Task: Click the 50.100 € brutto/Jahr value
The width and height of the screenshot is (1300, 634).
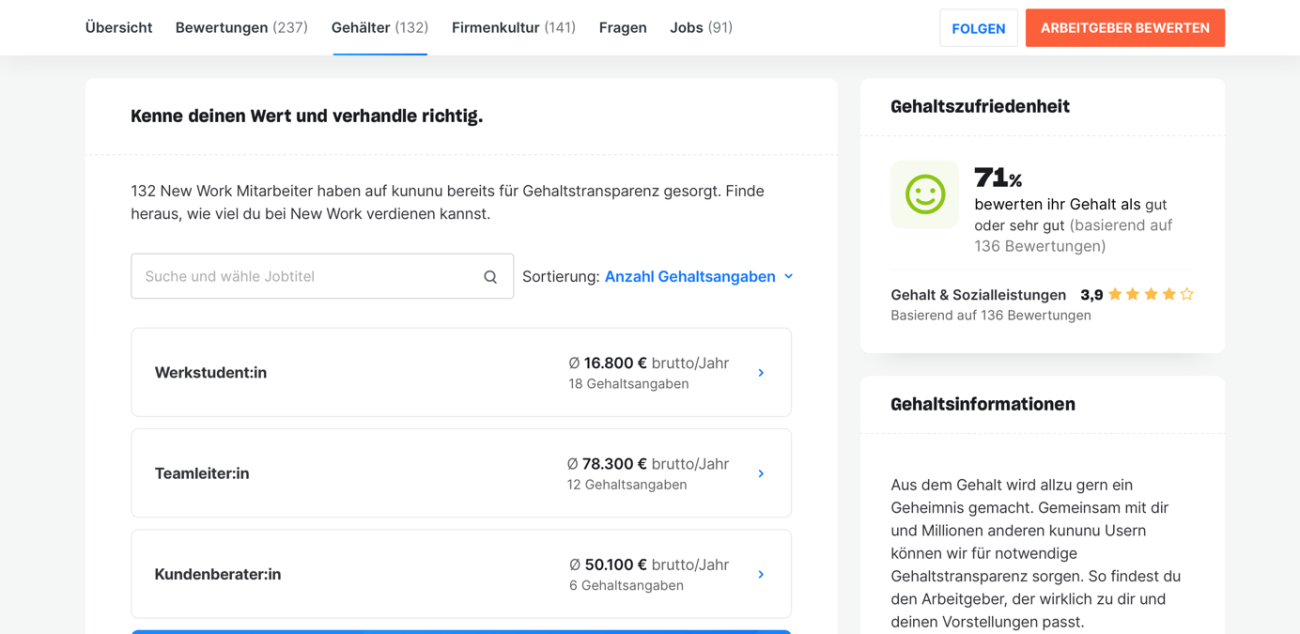Action: (649, 565)
